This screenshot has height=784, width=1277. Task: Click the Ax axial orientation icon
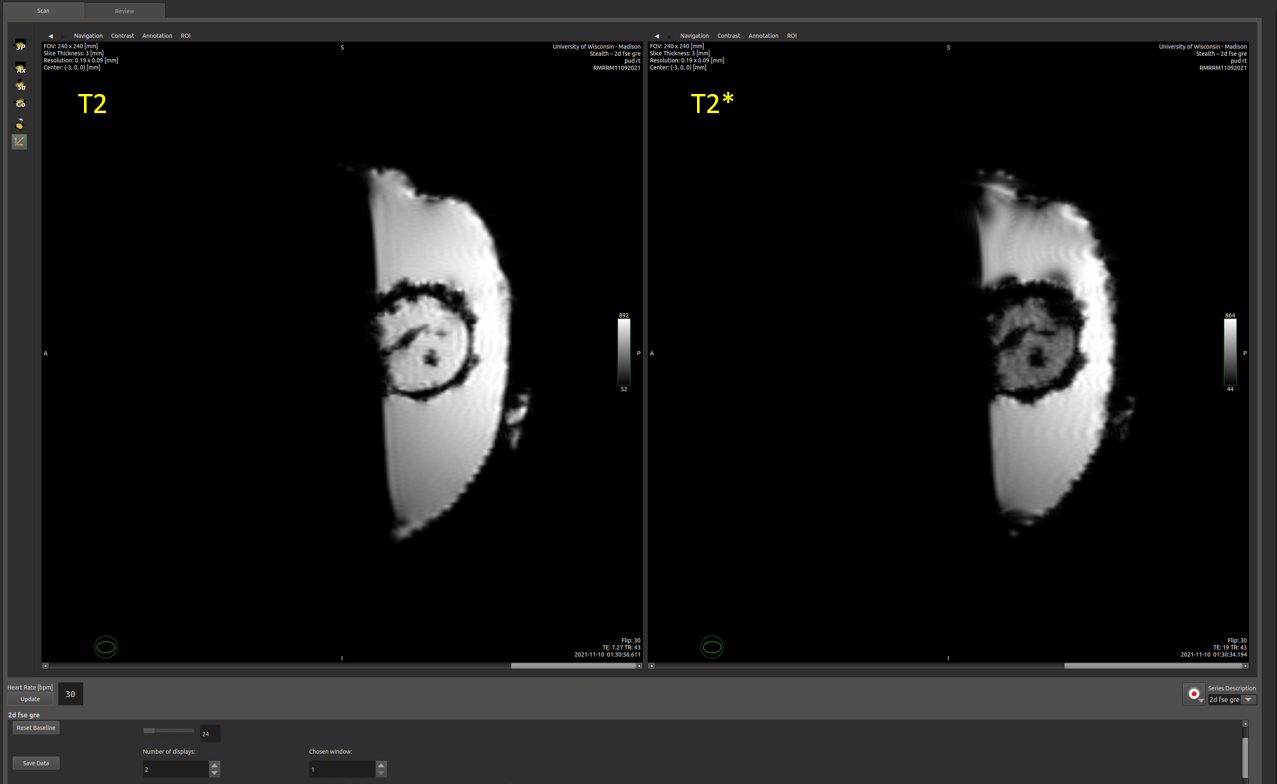20,68
